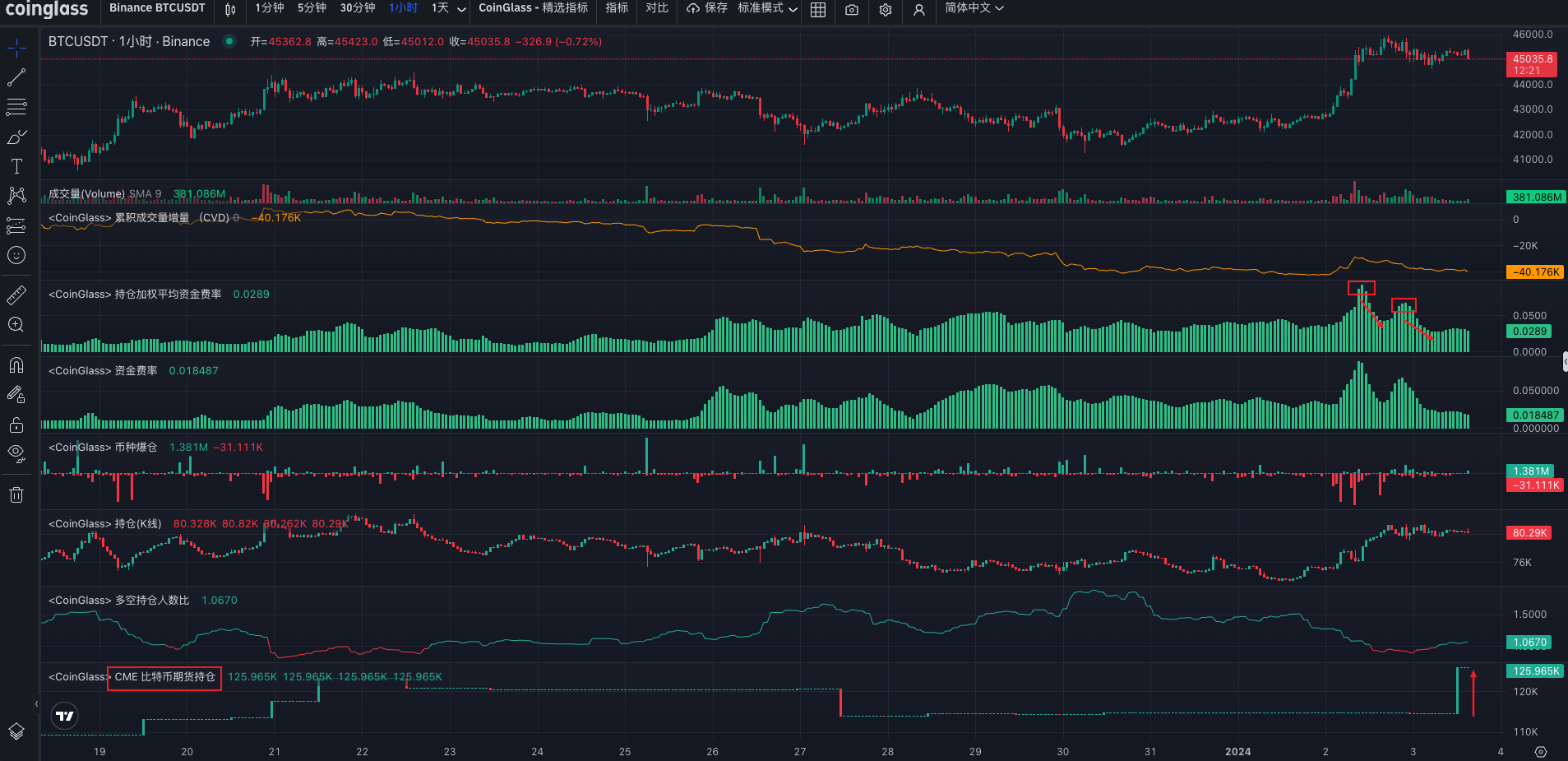This screenshot has width=1568, height=761.
Task: Open the user account profile icon
Action: (x=919, y=9)
